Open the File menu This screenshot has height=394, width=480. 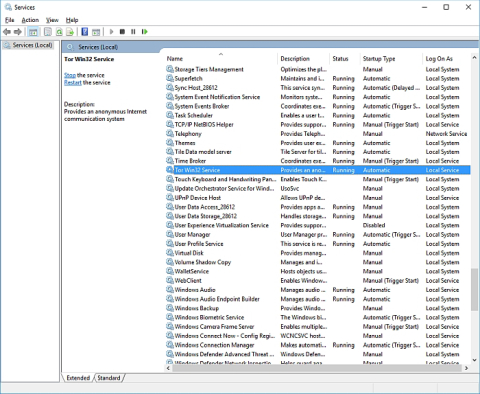10,20
